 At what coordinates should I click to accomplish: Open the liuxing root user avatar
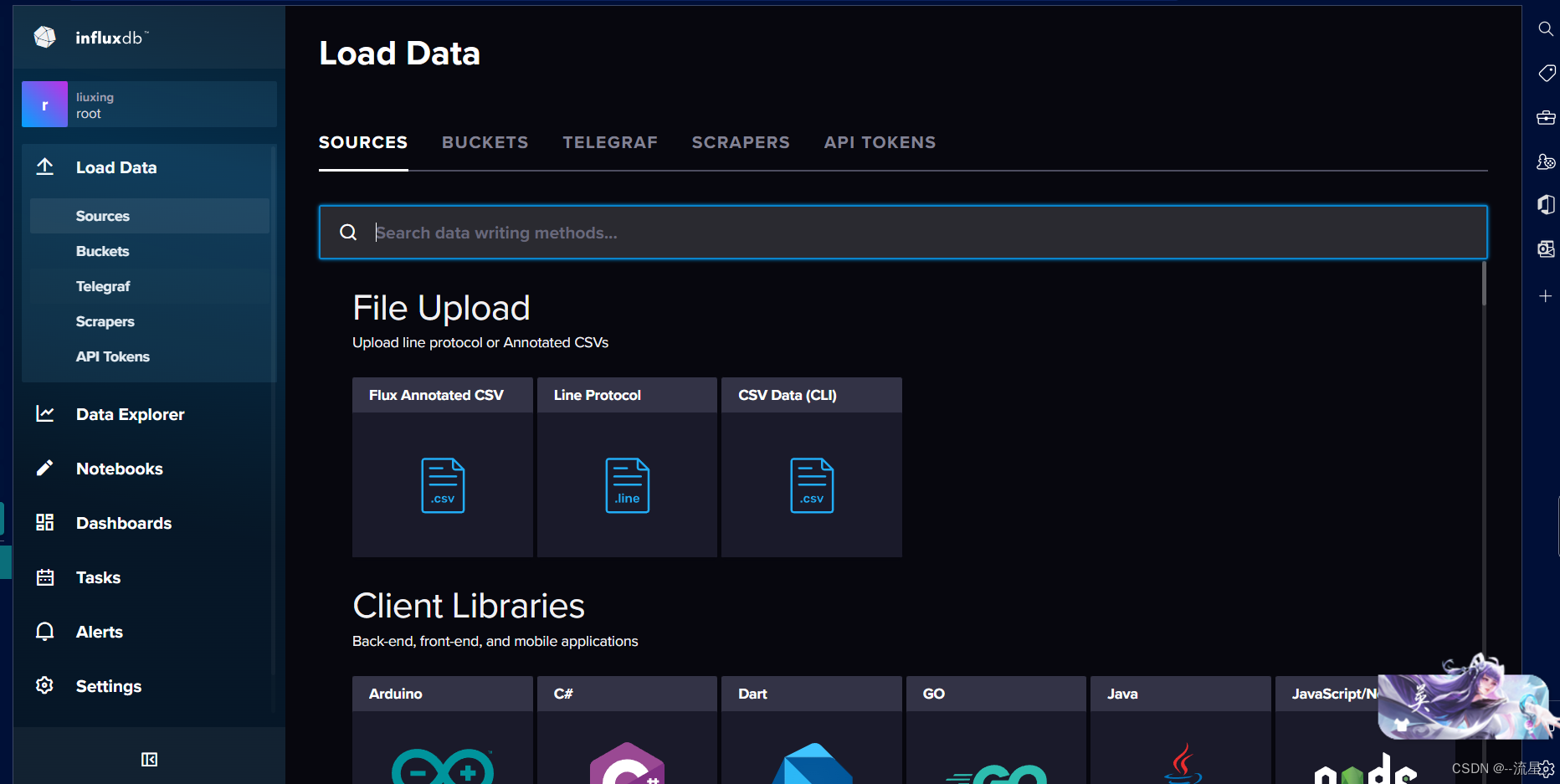pos(44,105)
